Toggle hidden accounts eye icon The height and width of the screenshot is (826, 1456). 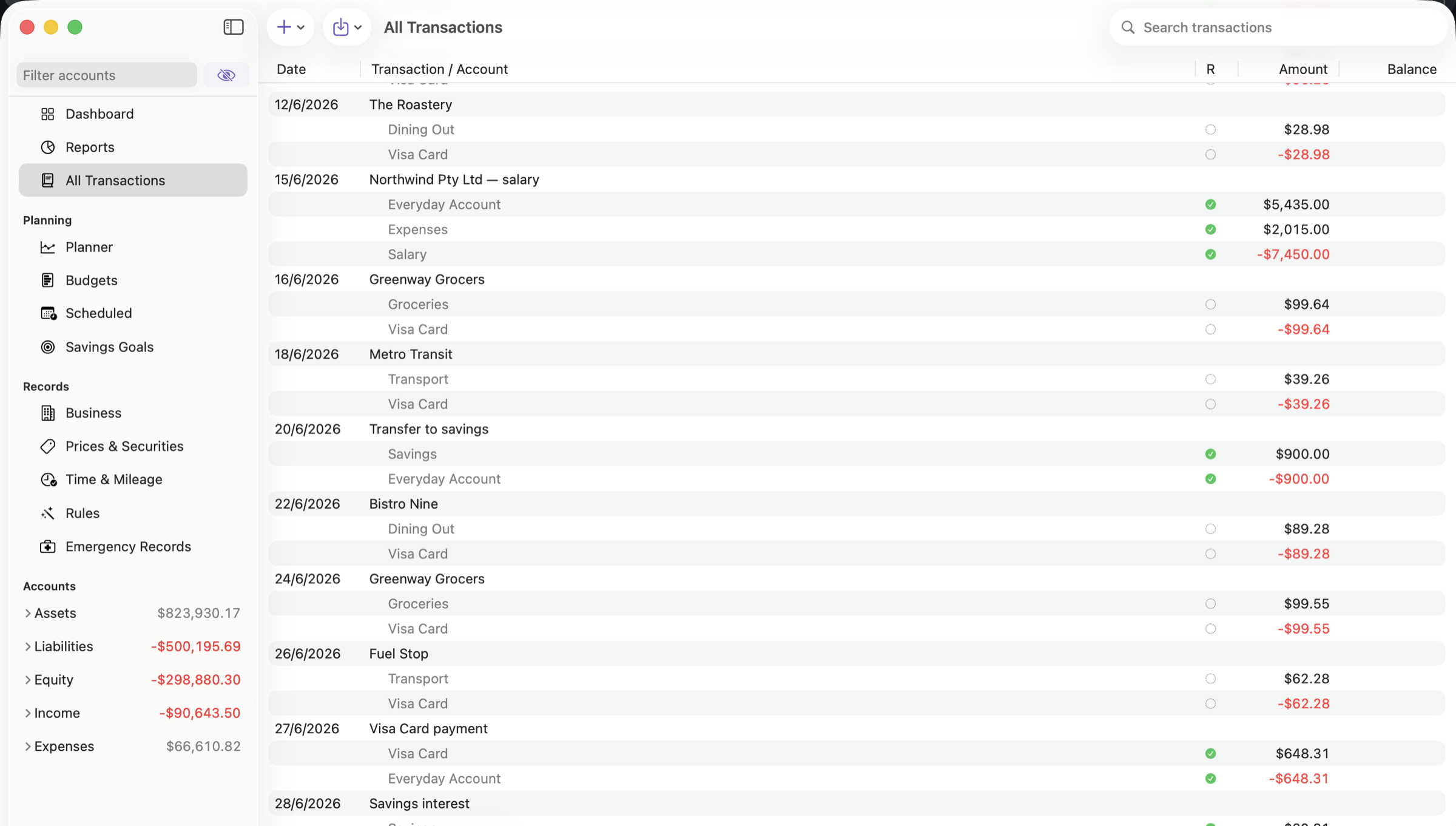click(x=226, y=75)
